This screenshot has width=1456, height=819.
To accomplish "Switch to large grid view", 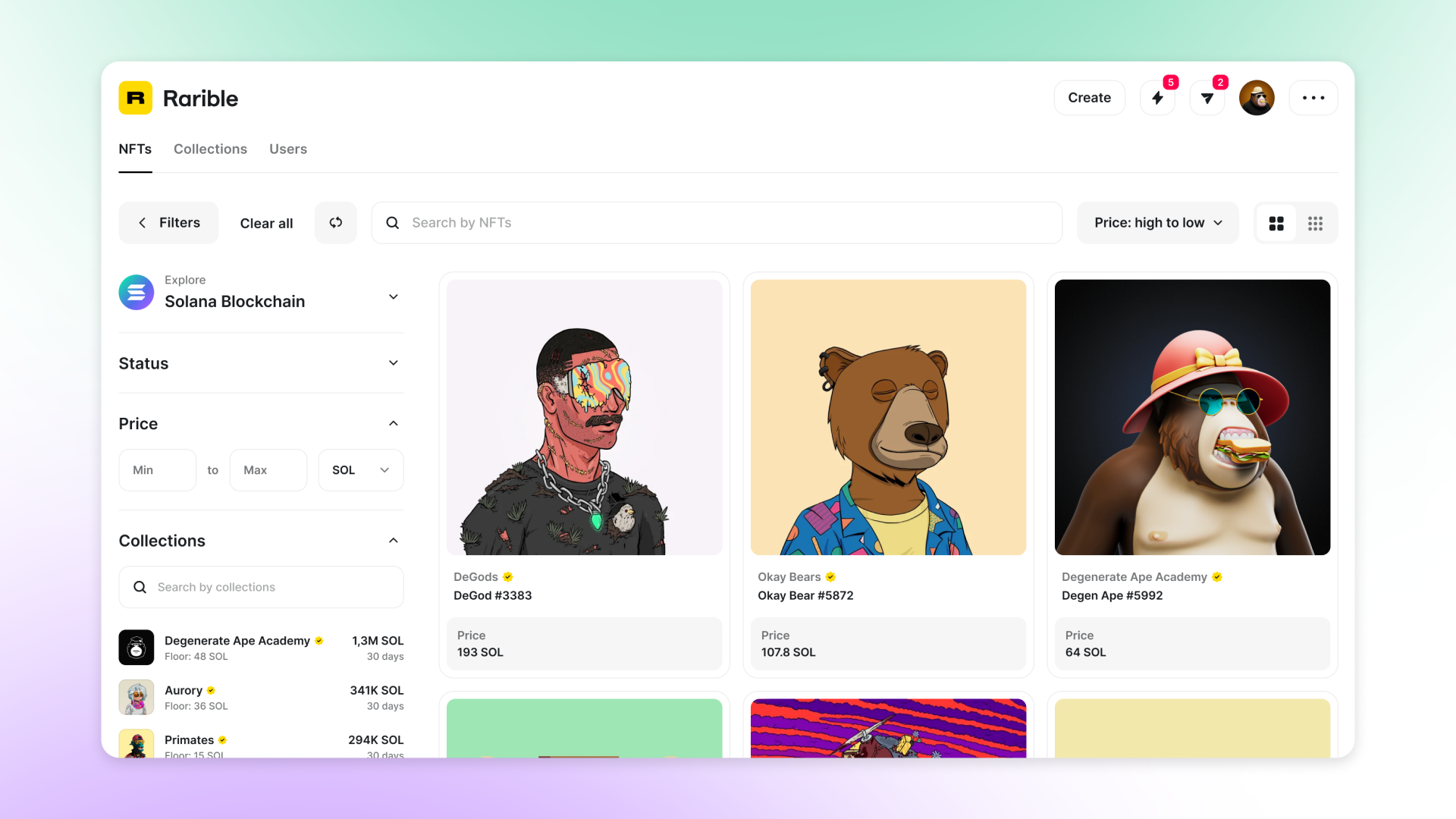I will [x=1276, y=223].
